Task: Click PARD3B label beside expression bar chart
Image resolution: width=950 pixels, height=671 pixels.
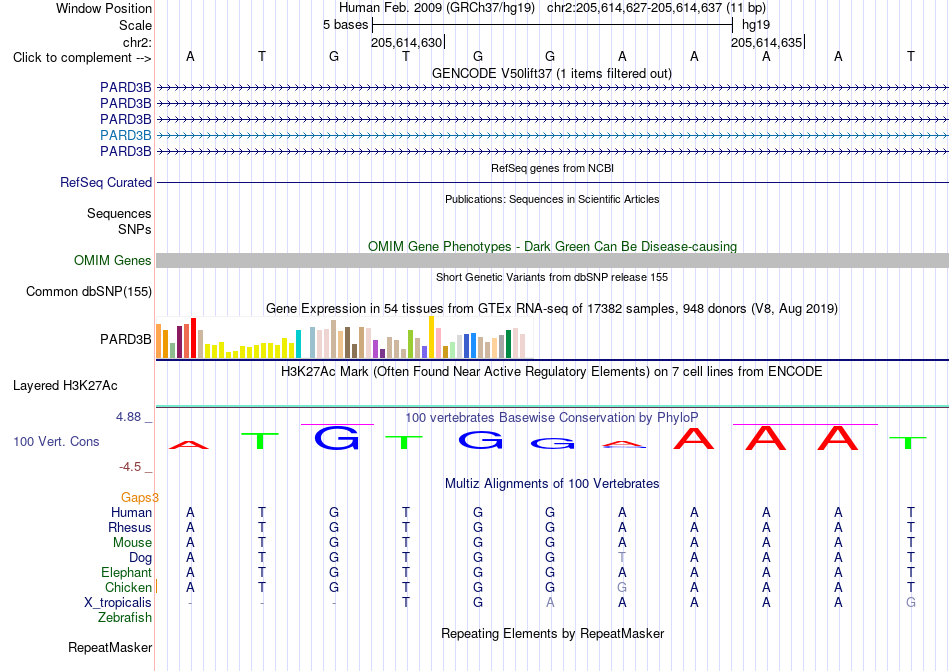Action: pyautogui.click(x=125, y=339)
